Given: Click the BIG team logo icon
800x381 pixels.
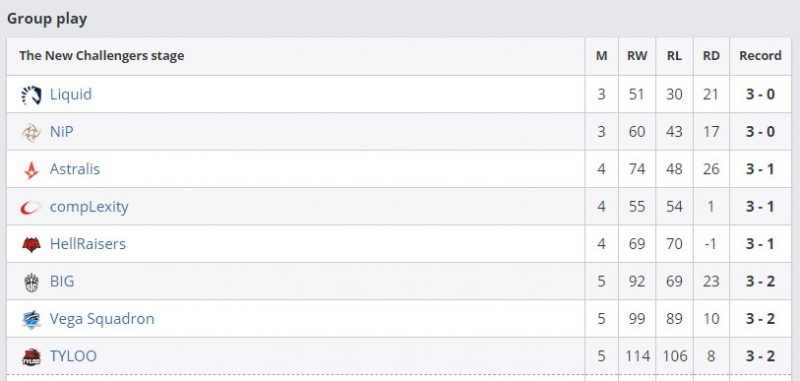Looking at the screenshot, I should click(31, 282).
